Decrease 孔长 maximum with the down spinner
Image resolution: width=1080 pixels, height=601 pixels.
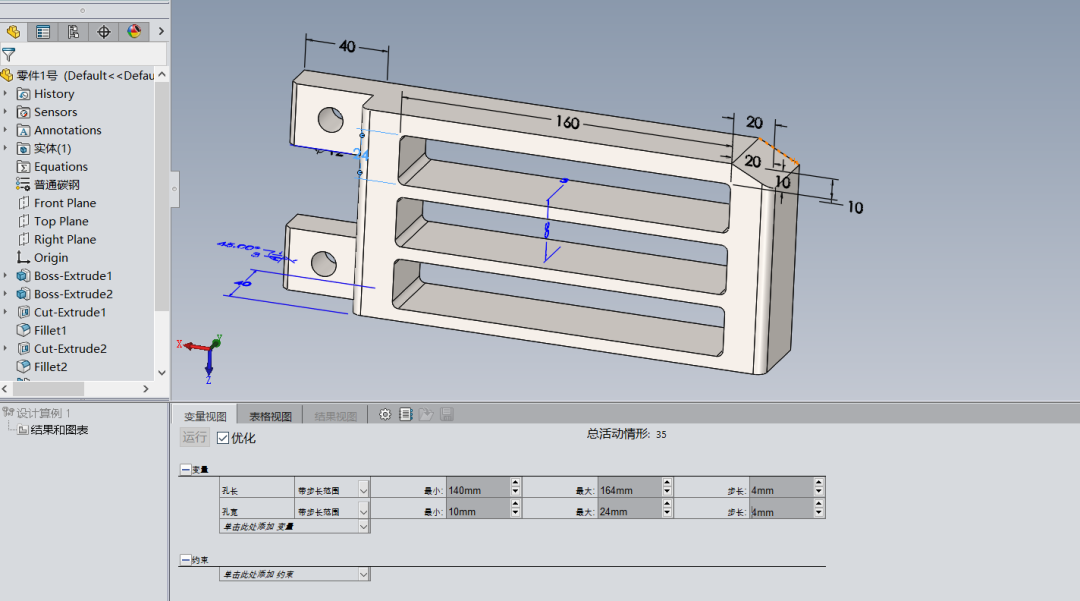coord(667,492)
